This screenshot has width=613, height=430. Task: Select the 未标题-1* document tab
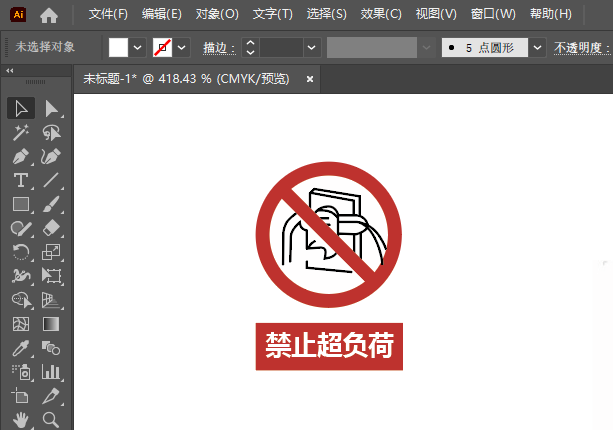[186, 79]
